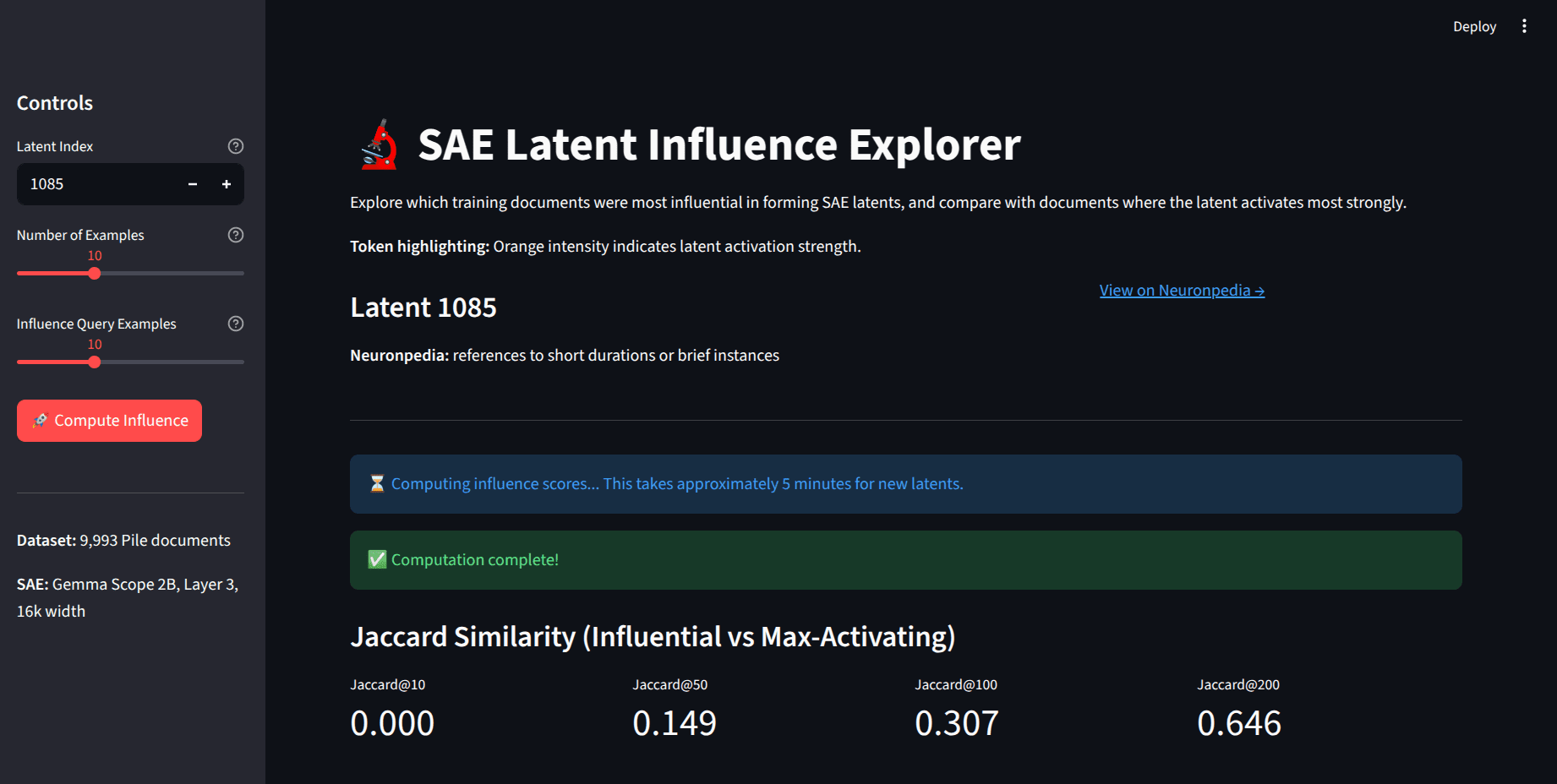Click the Number of Examples slider handle
This screenshot has width=1557, height=784.
pyautogui.click(x=95, y=273)
